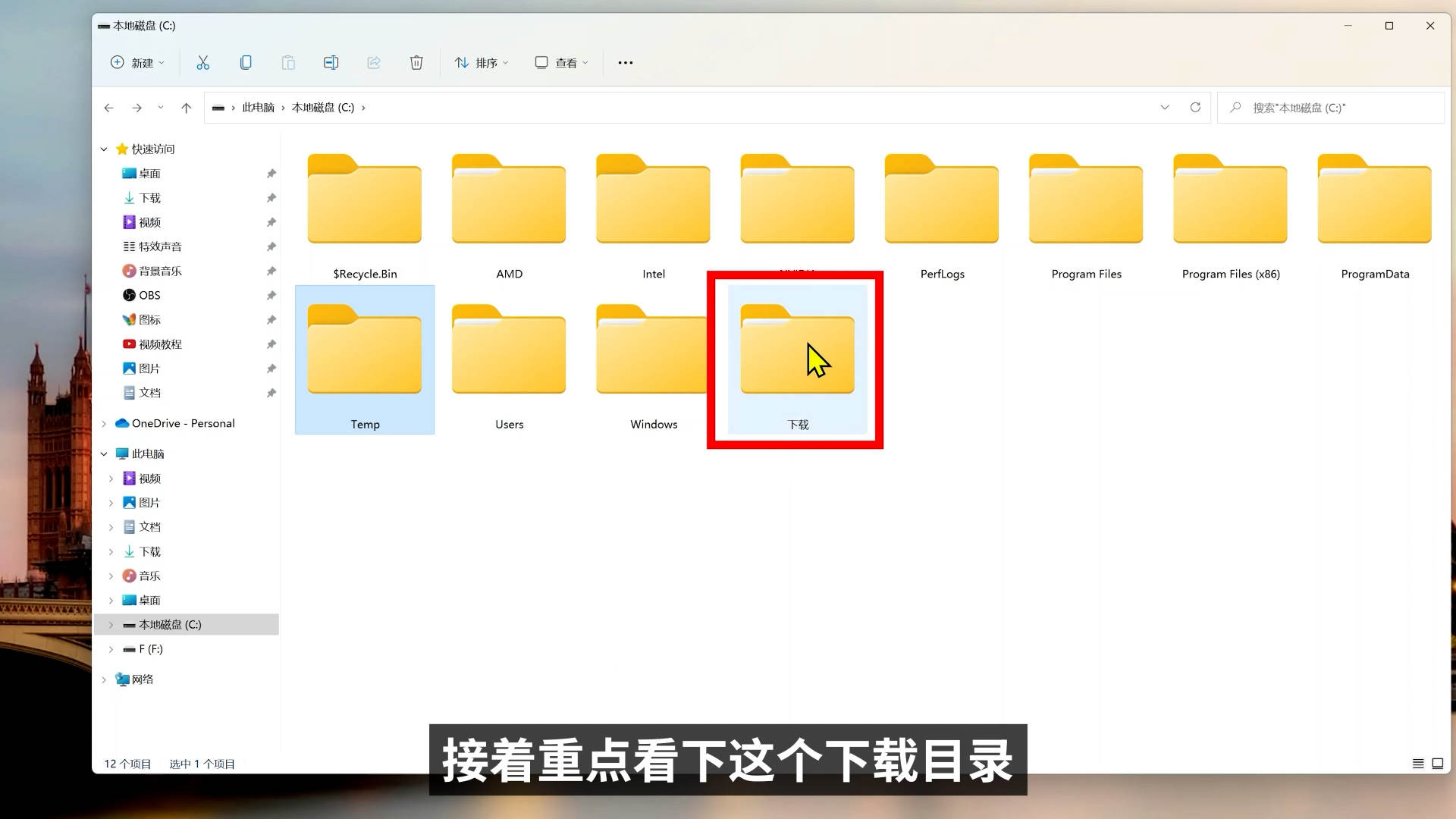Select OBS in the Quick Access sidebar
This screenshot has height=819, width=1456.
pyautogui.click(x=149, y=295)
